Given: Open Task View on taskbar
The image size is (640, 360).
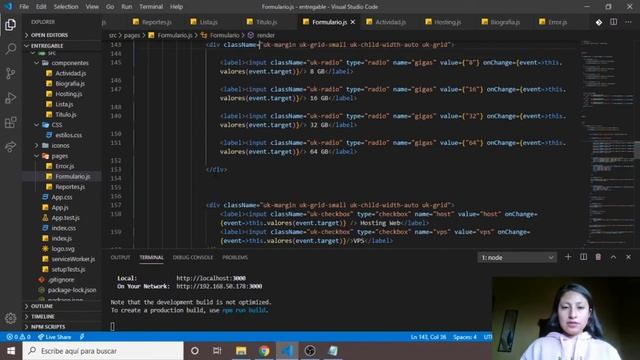Looking at the screenshot, I should tap(217, 351).
